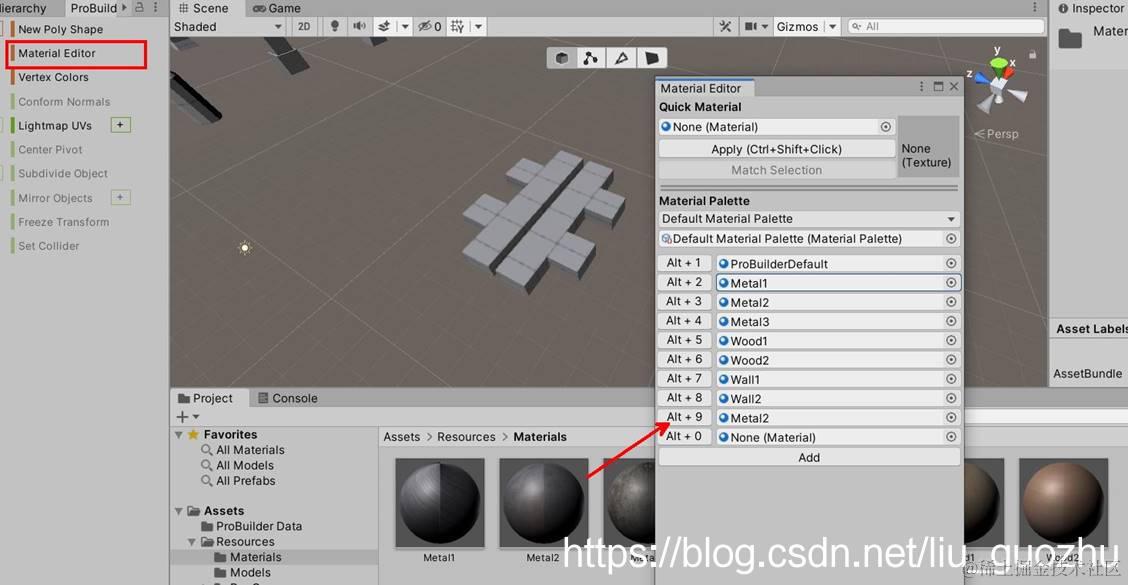Apply material with Alt + 9 button
Screen dimensions: 1128x585
point(684,417)
